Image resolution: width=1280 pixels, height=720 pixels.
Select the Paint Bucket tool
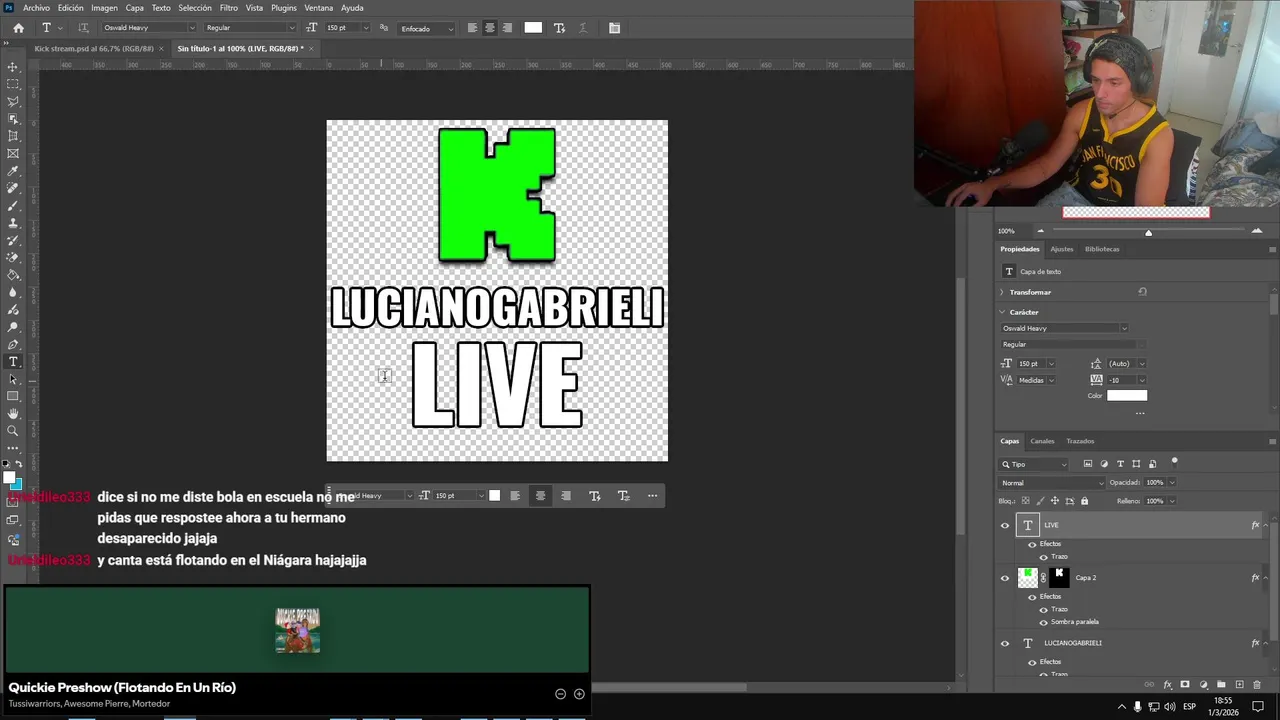coord(13,275)
